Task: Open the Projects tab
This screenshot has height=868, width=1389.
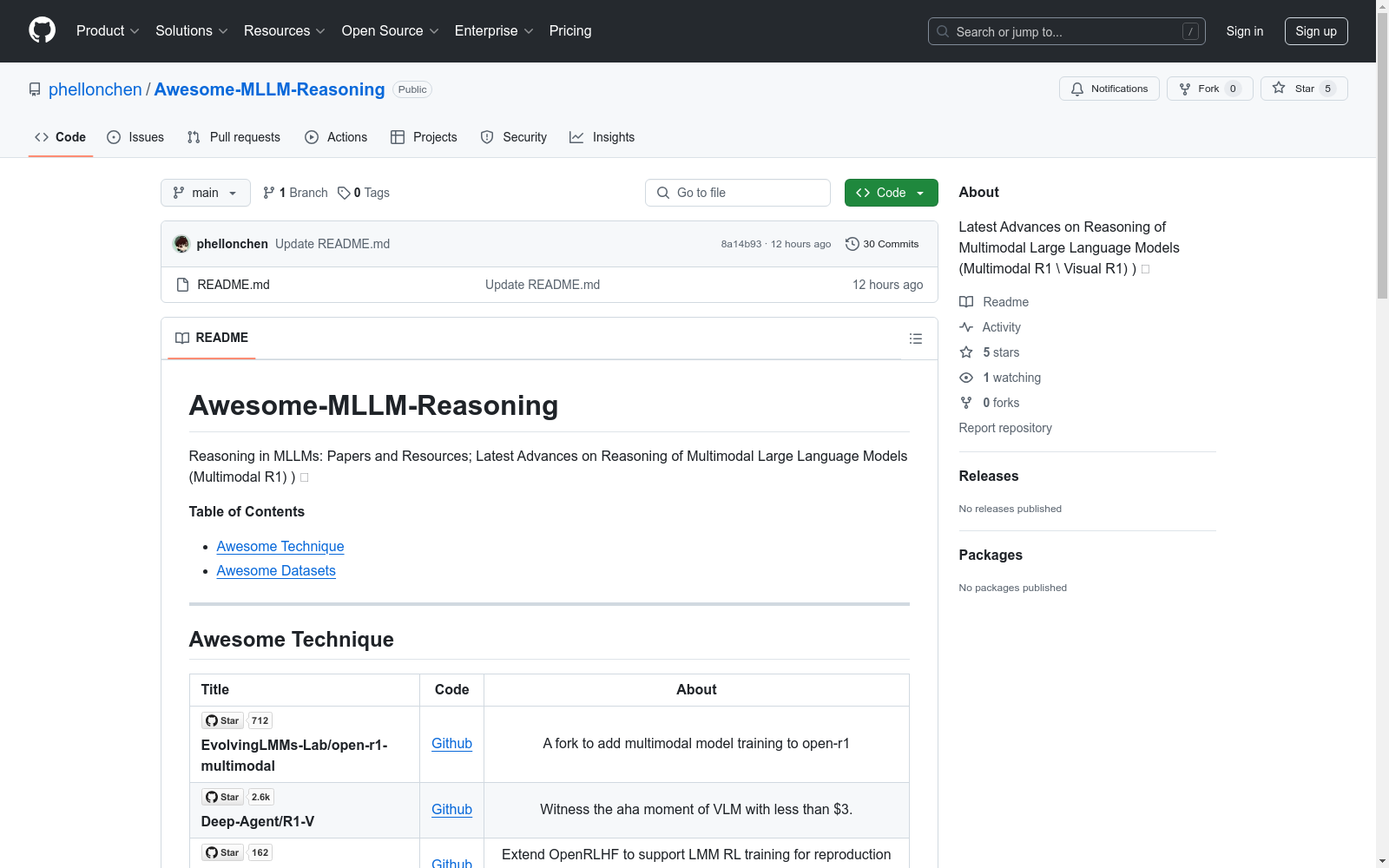Action: pos(424,137)
